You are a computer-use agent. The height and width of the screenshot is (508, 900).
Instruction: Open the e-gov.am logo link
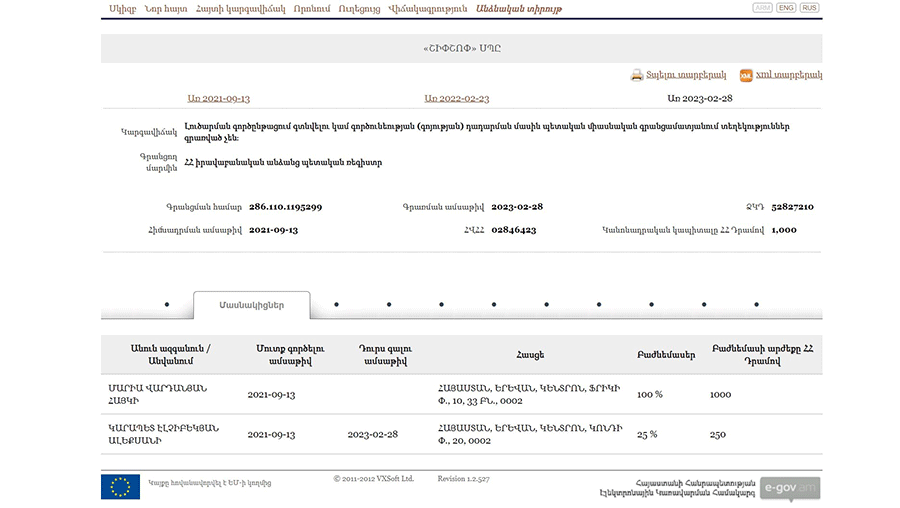pyautogui.click(x=789, y=487)
